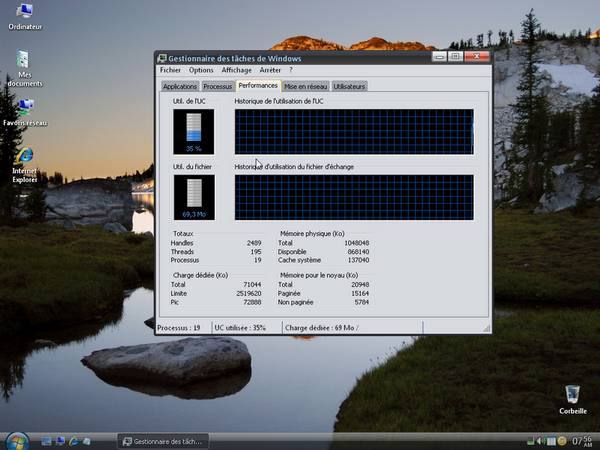Select the Performances tab

(258, 86)
